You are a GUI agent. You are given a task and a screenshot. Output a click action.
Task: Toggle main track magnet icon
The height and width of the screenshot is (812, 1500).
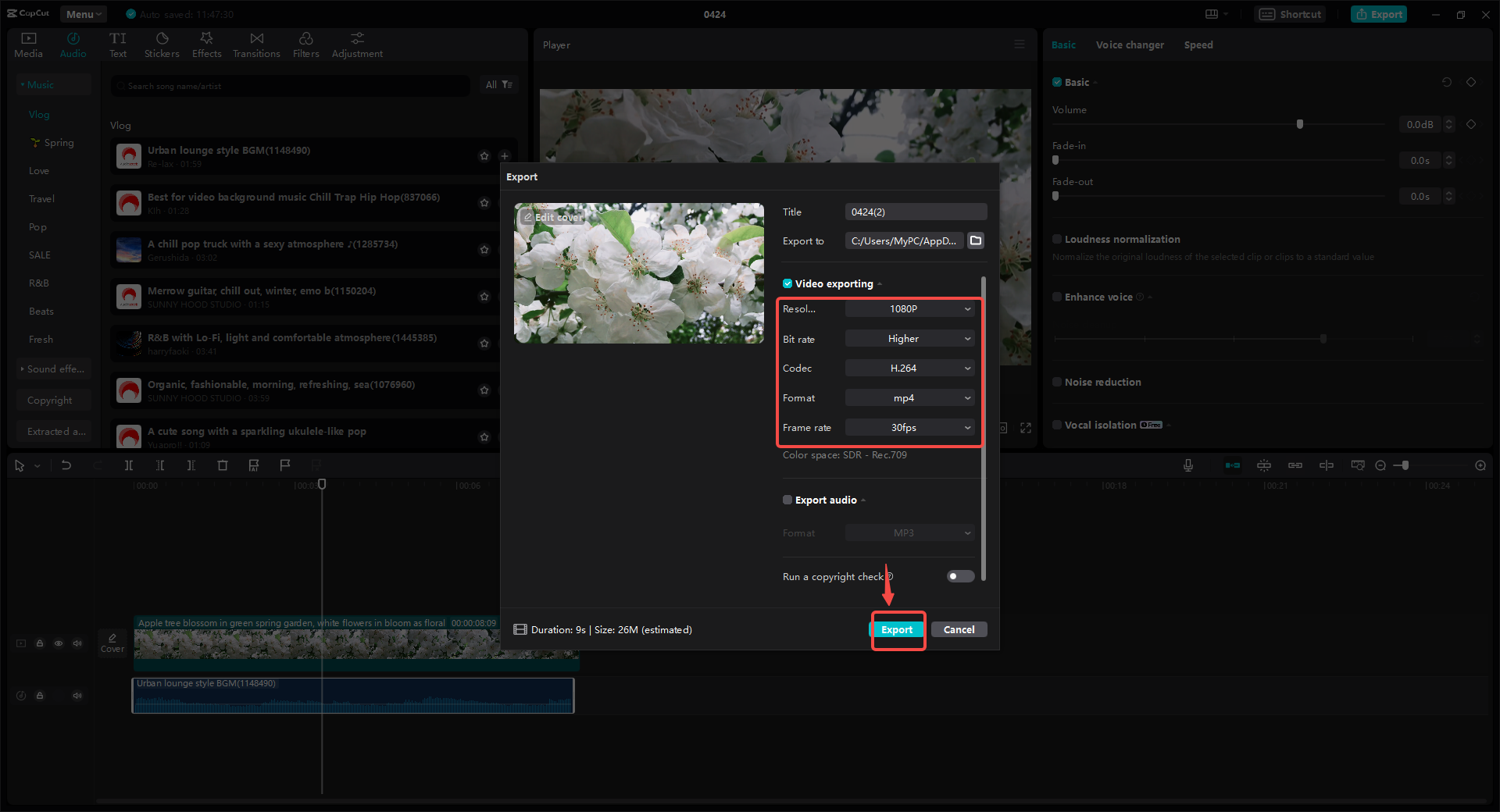click(x=1233, y=465)
